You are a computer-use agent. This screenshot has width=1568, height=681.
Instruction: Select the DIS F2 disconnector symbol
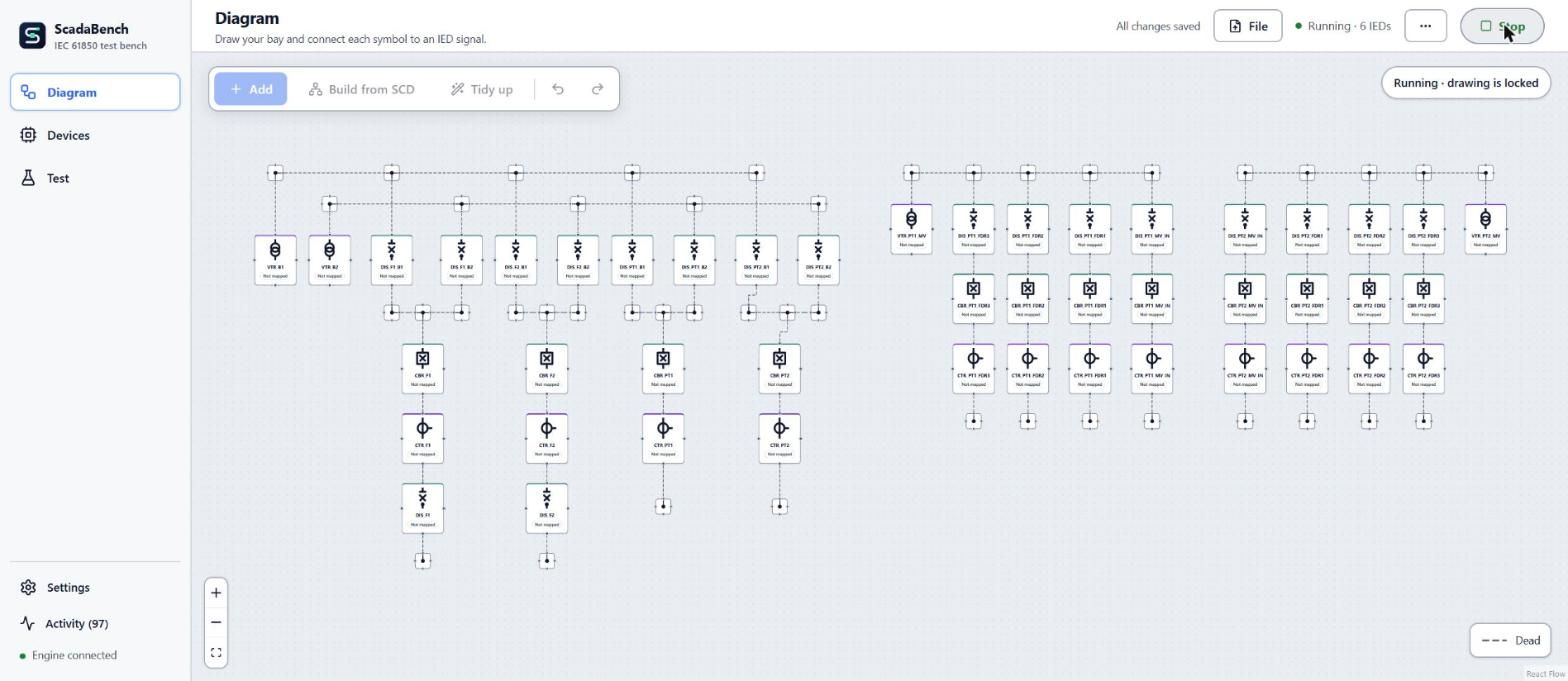click(x=547, y=508)
